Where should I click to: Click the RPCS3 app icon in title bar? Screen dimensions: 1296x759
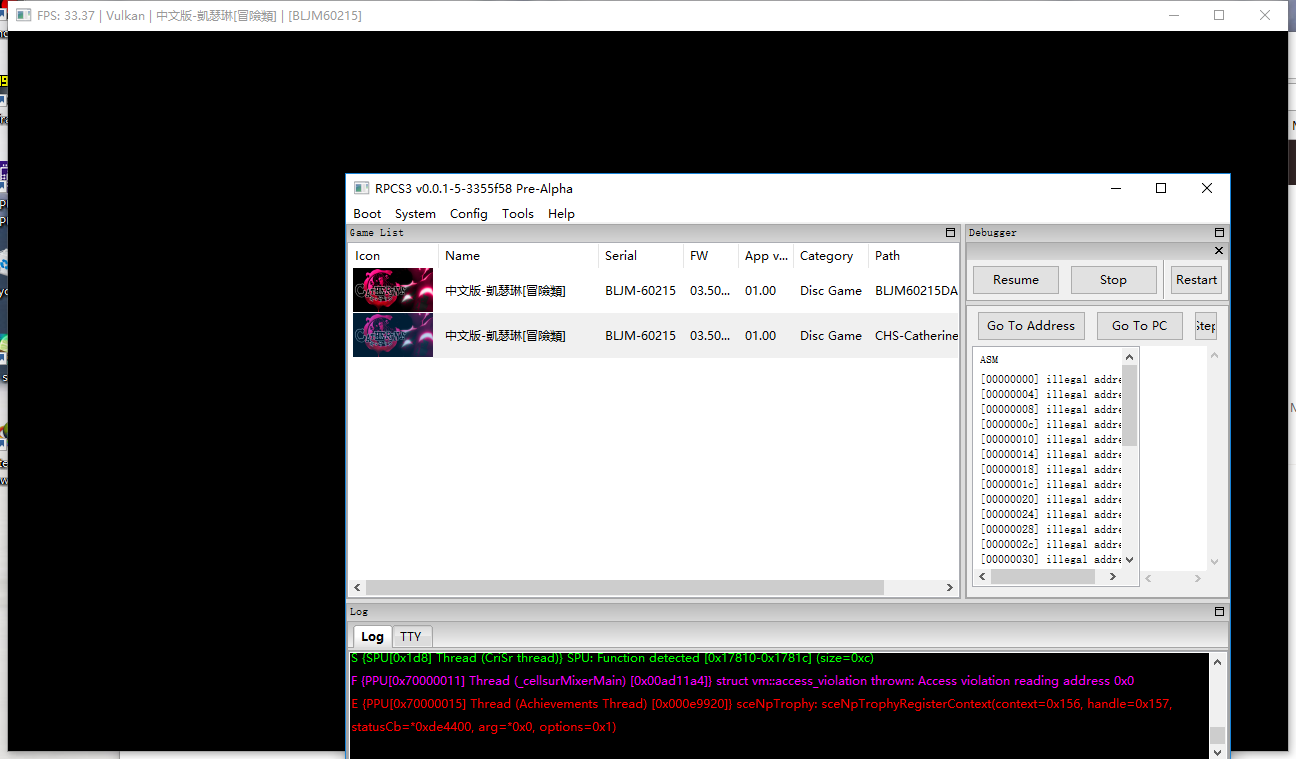click(361, 188)
